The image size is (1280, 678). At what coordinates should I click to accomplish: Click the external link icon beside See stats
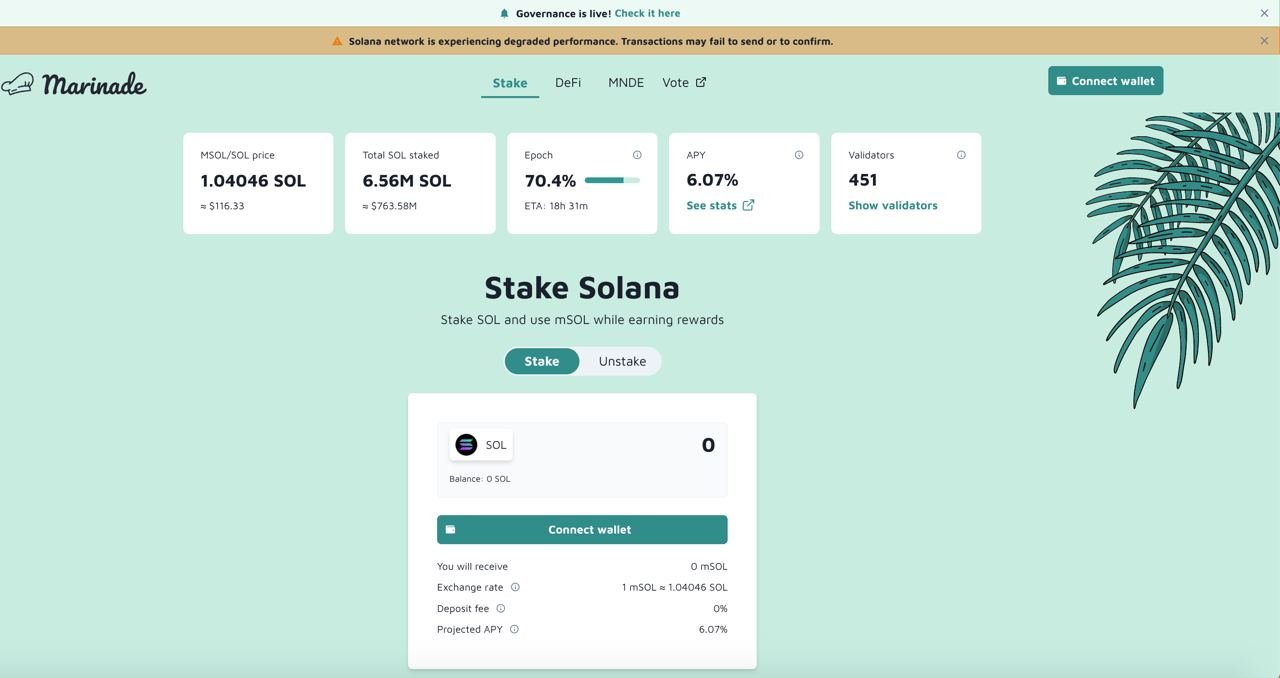tap(748, 205)
